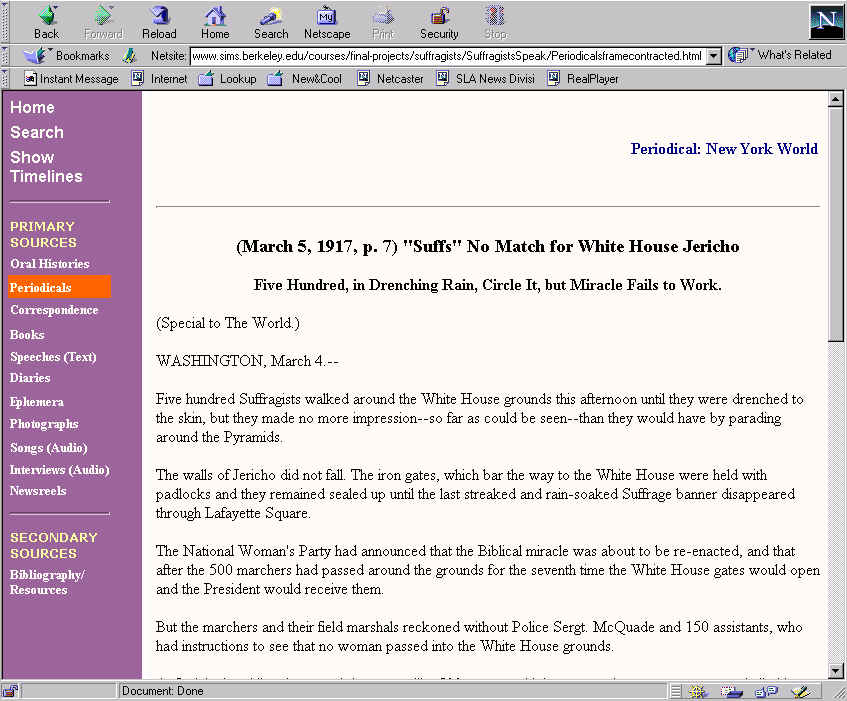Click the Internet bookmark folder
This screenshot has height=701, width=847.
coord(160,79)
